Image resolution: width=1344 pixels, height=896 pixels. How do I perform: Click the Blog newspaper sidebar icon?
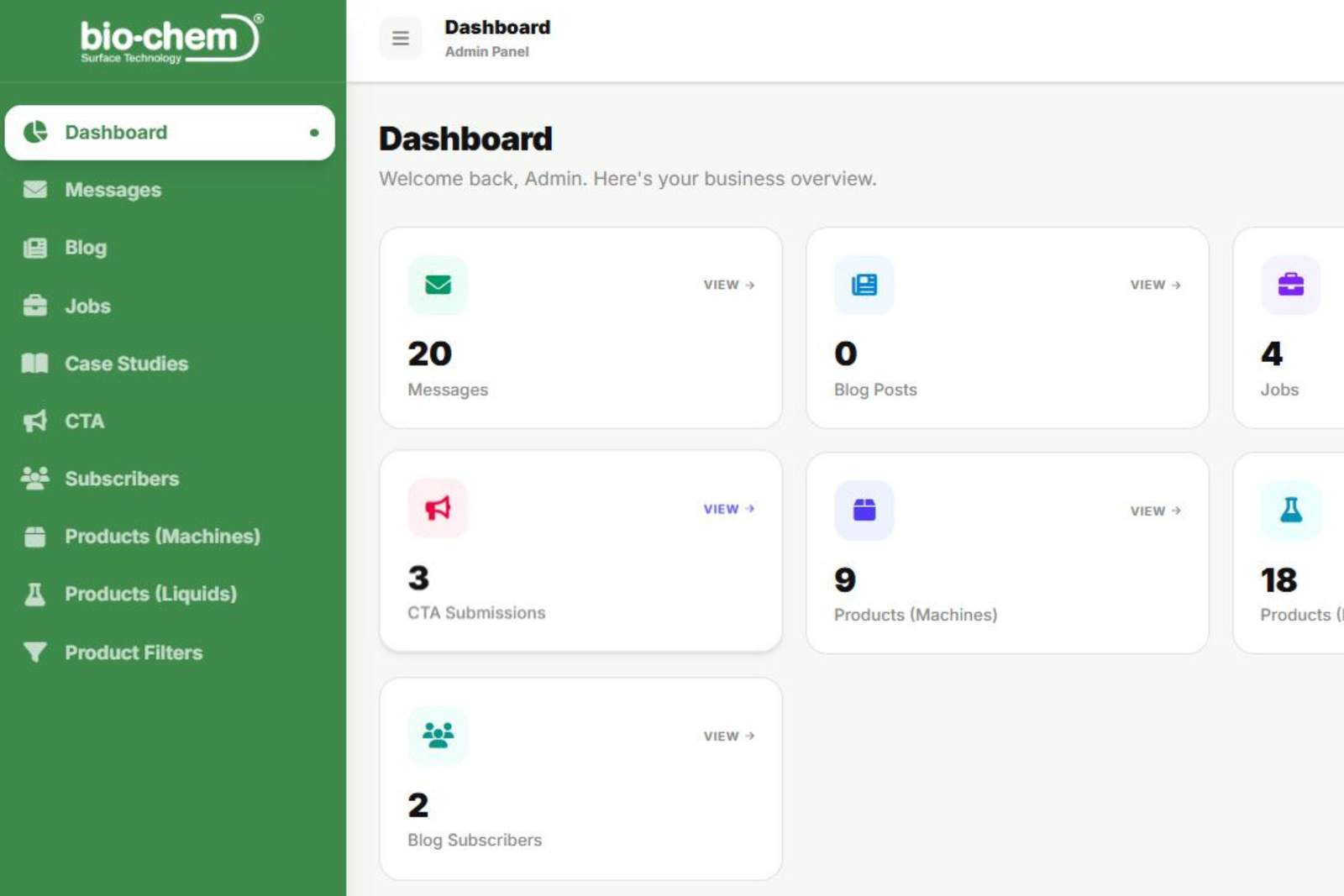click(x=35, y=248)
